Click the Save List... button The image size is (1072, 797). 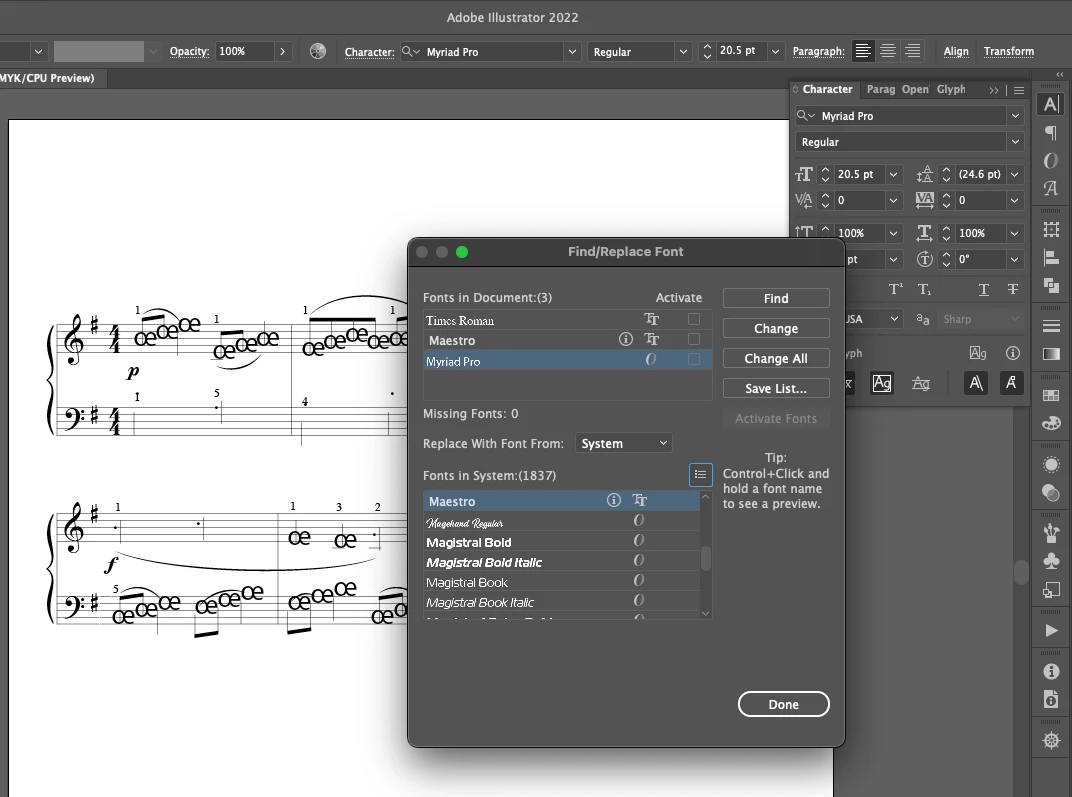pyautogui.click(x=776, y=388)
